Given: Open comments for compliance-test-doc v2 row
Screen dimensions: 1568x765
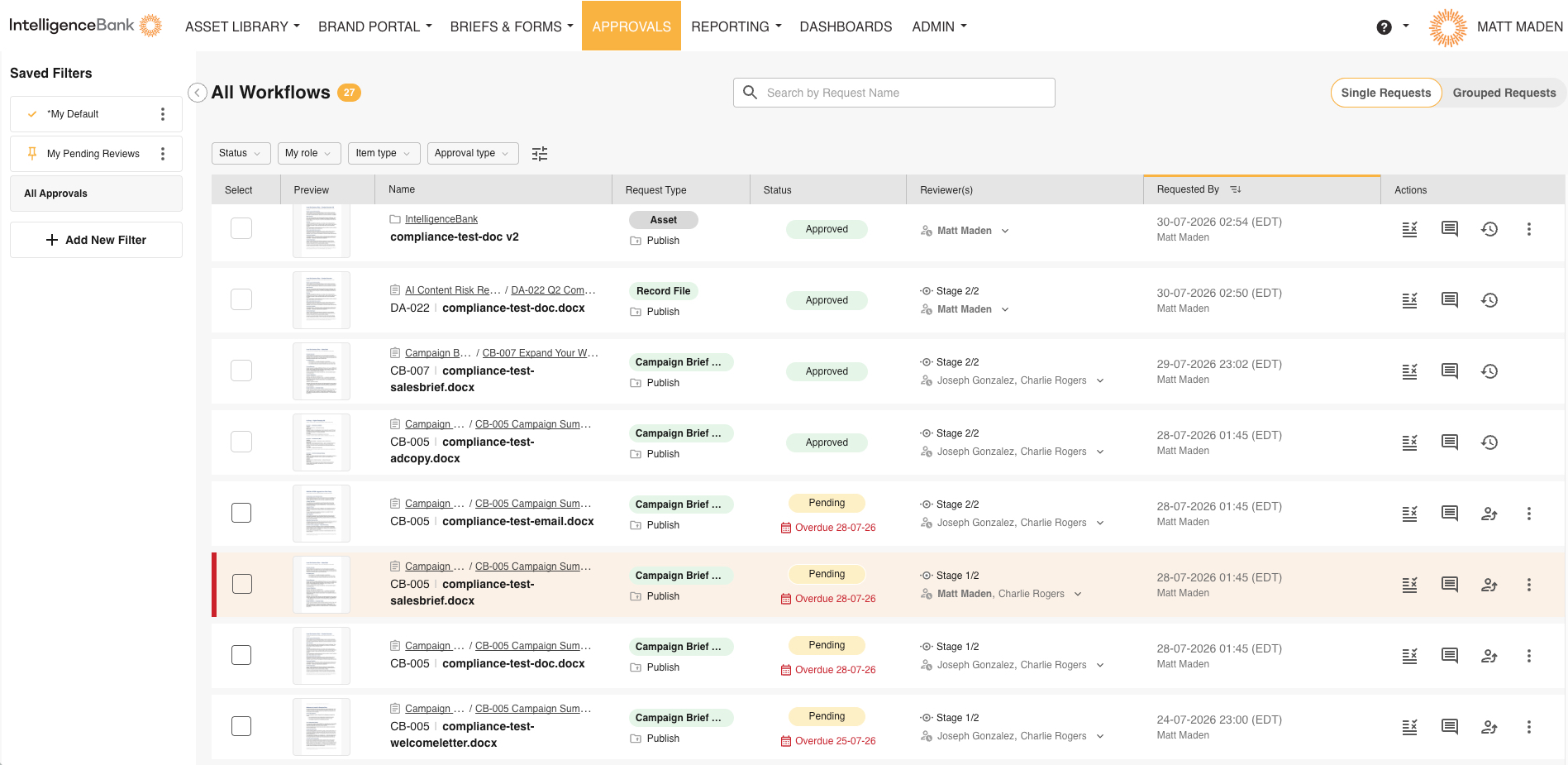Looking at the screenshot, I should pos(1450,229).
